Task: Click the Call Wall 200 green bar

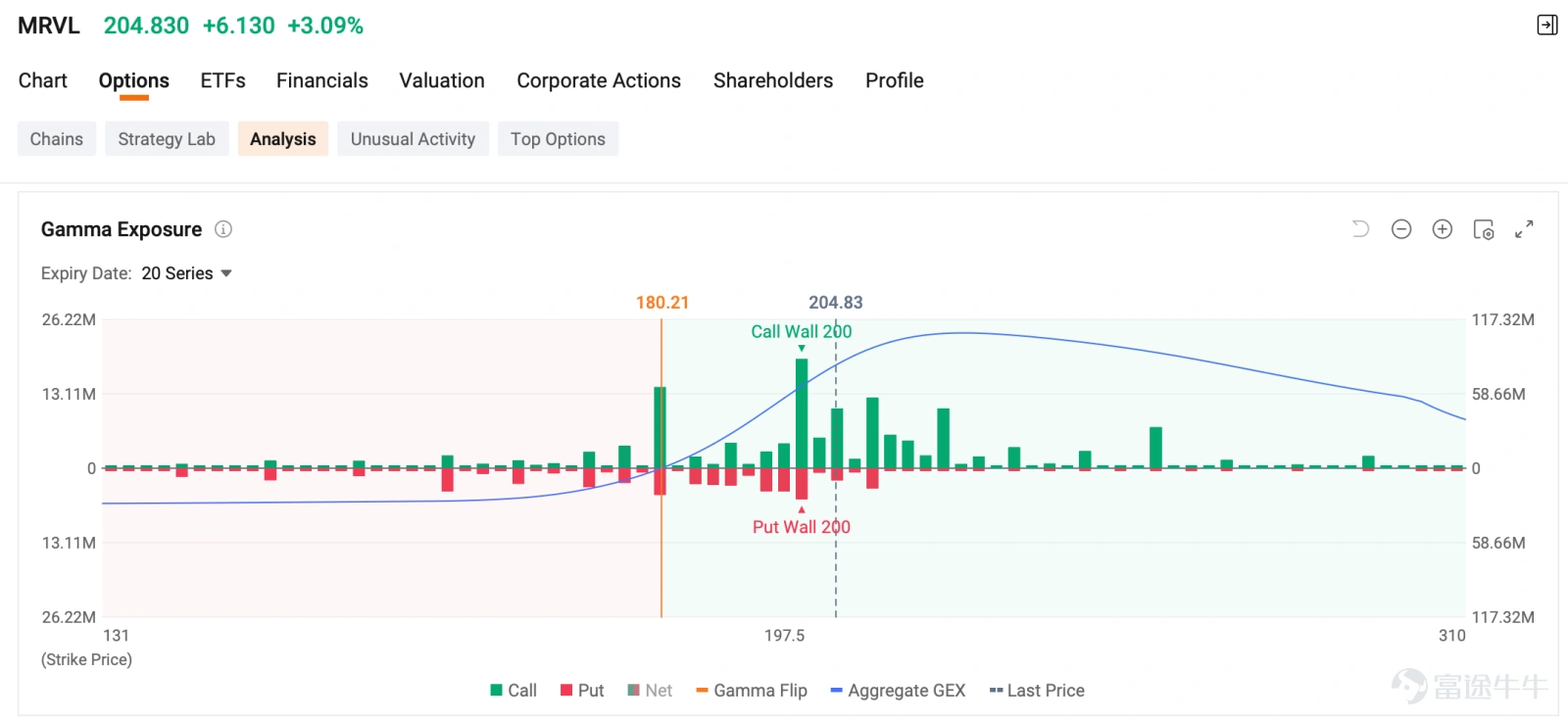Action: (x=802, y=413)
